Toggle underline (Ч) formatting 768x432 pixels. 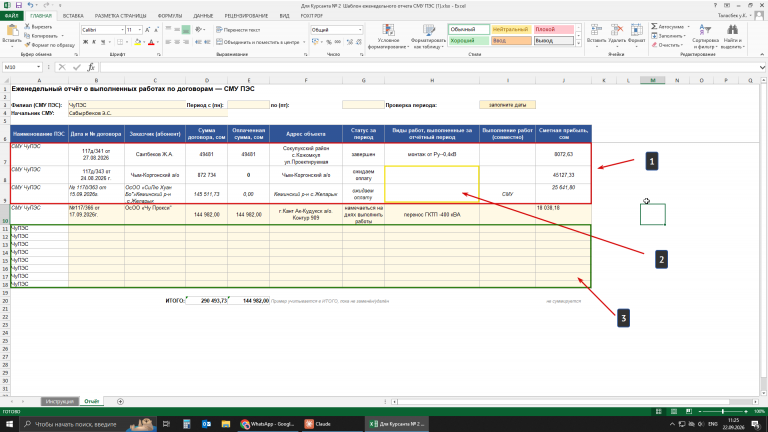pyautogui.click(x=103, y=42)
